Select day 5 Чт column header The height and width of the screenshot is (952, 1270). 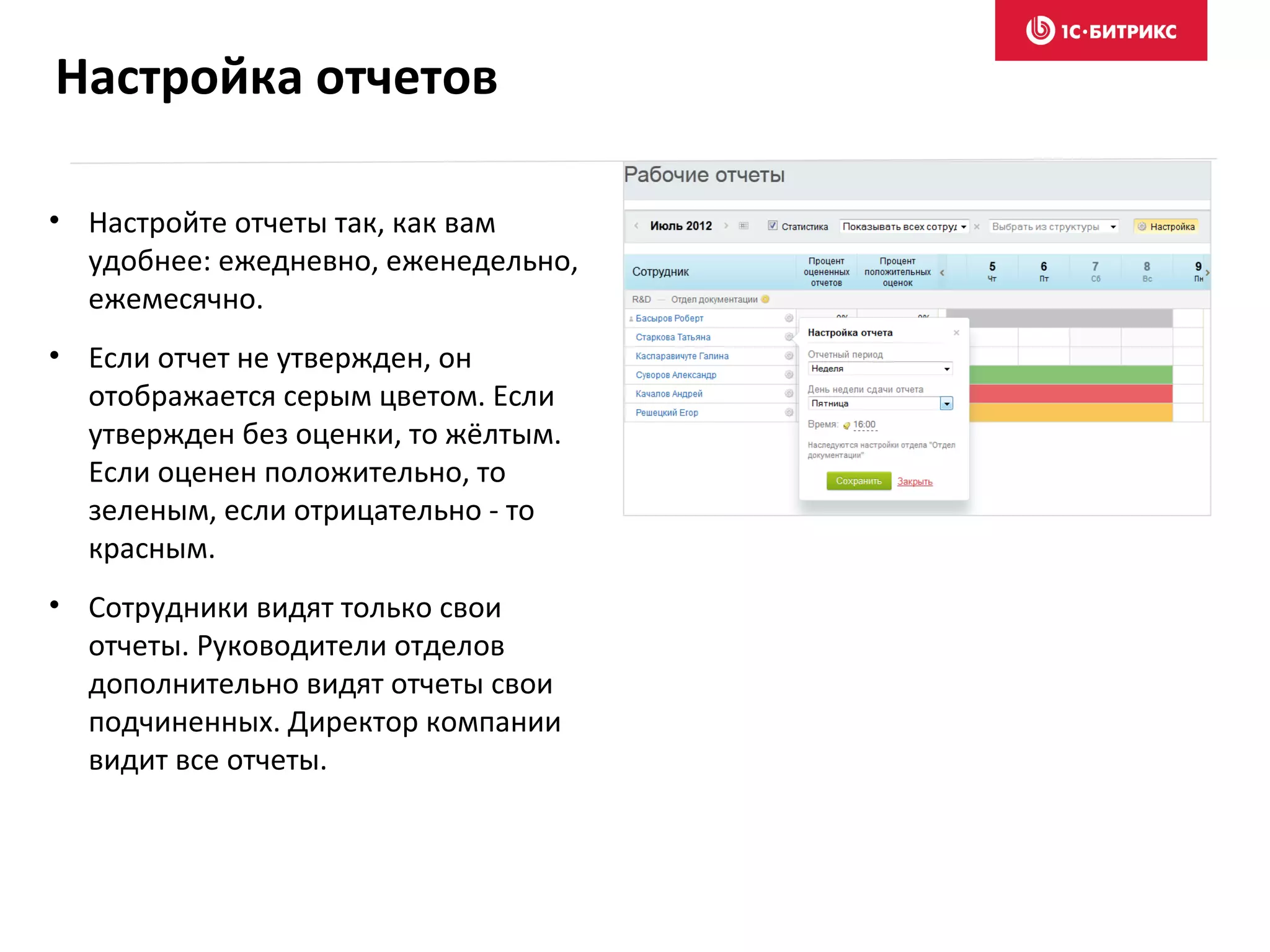(x=992, y=271)
